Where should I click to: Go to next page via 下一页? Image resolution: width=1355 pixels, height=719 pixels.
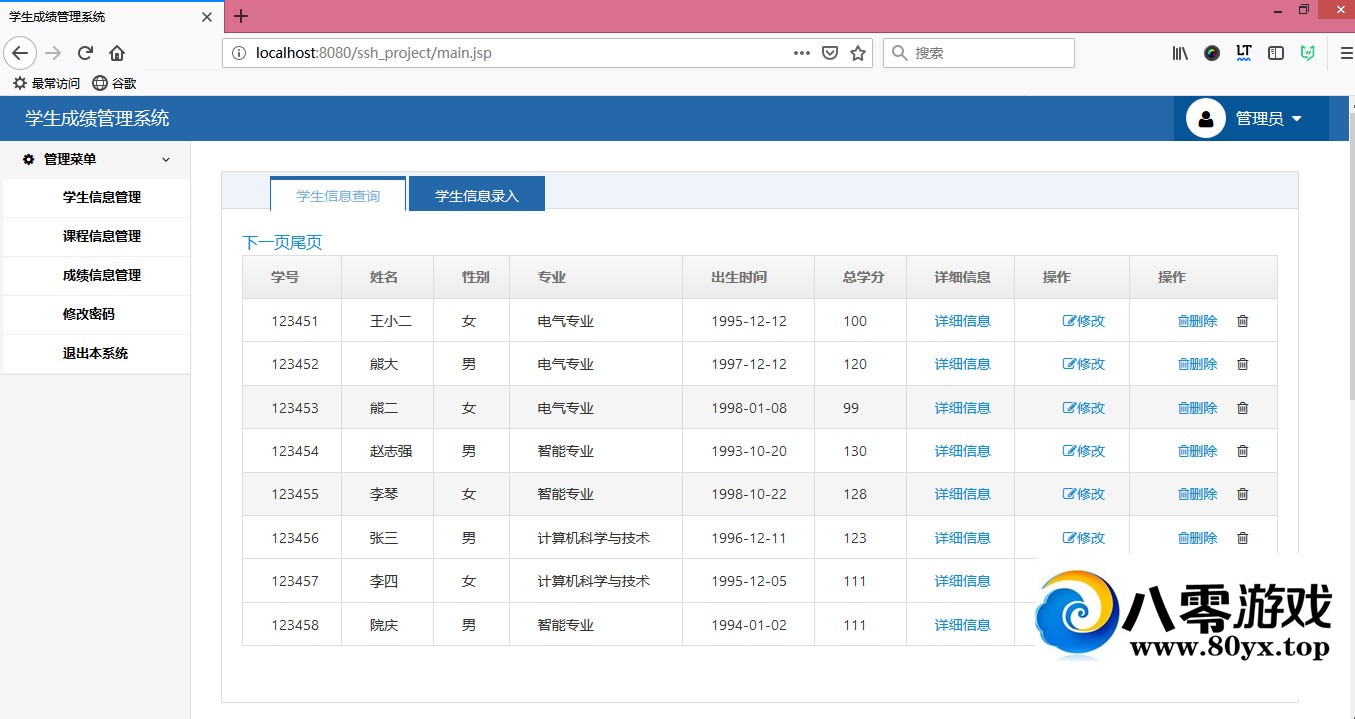pos(266,243)
